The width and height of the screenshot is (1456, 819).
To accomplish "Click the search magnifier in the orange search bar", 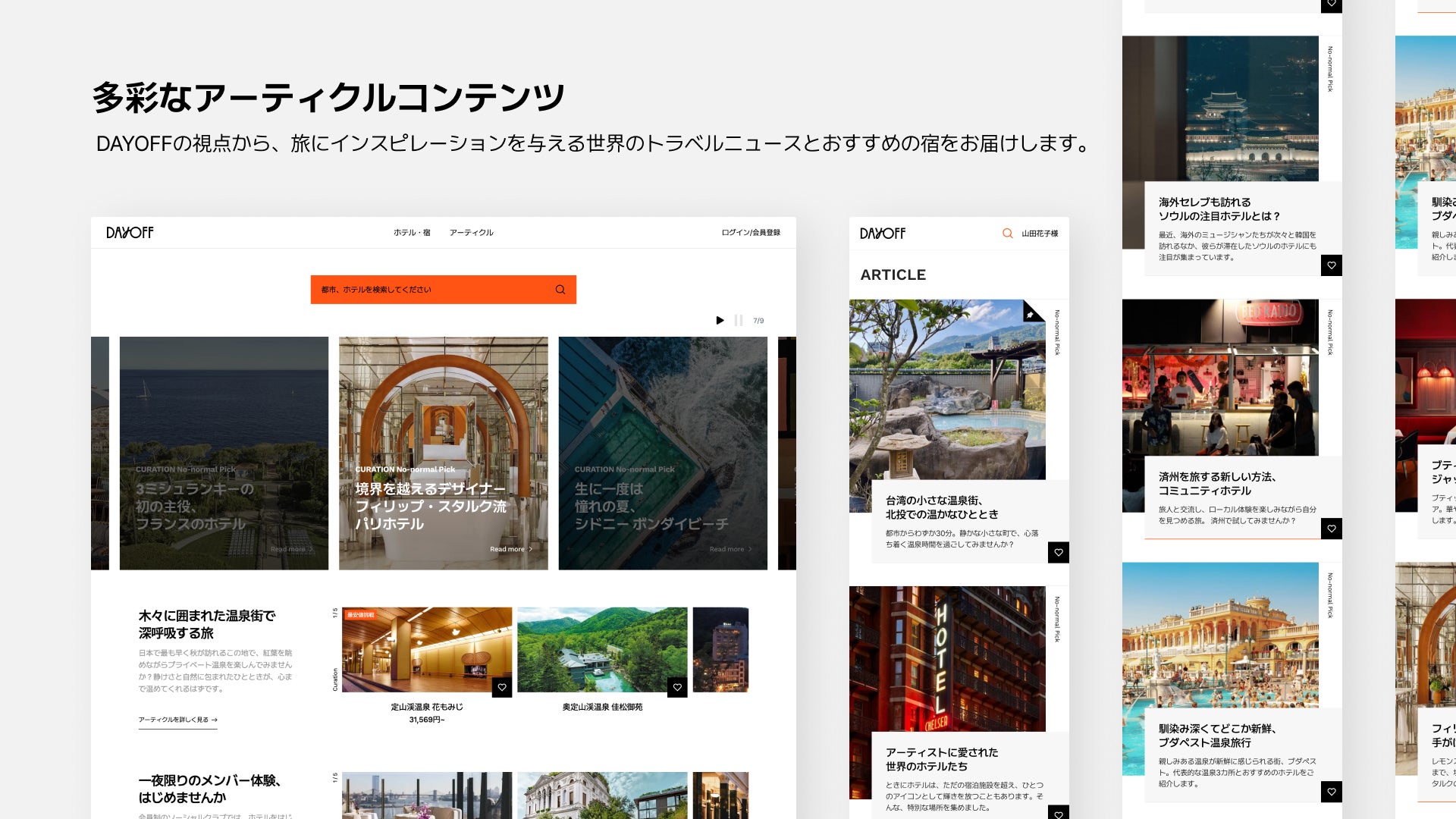I will click(x=560, y=290).
